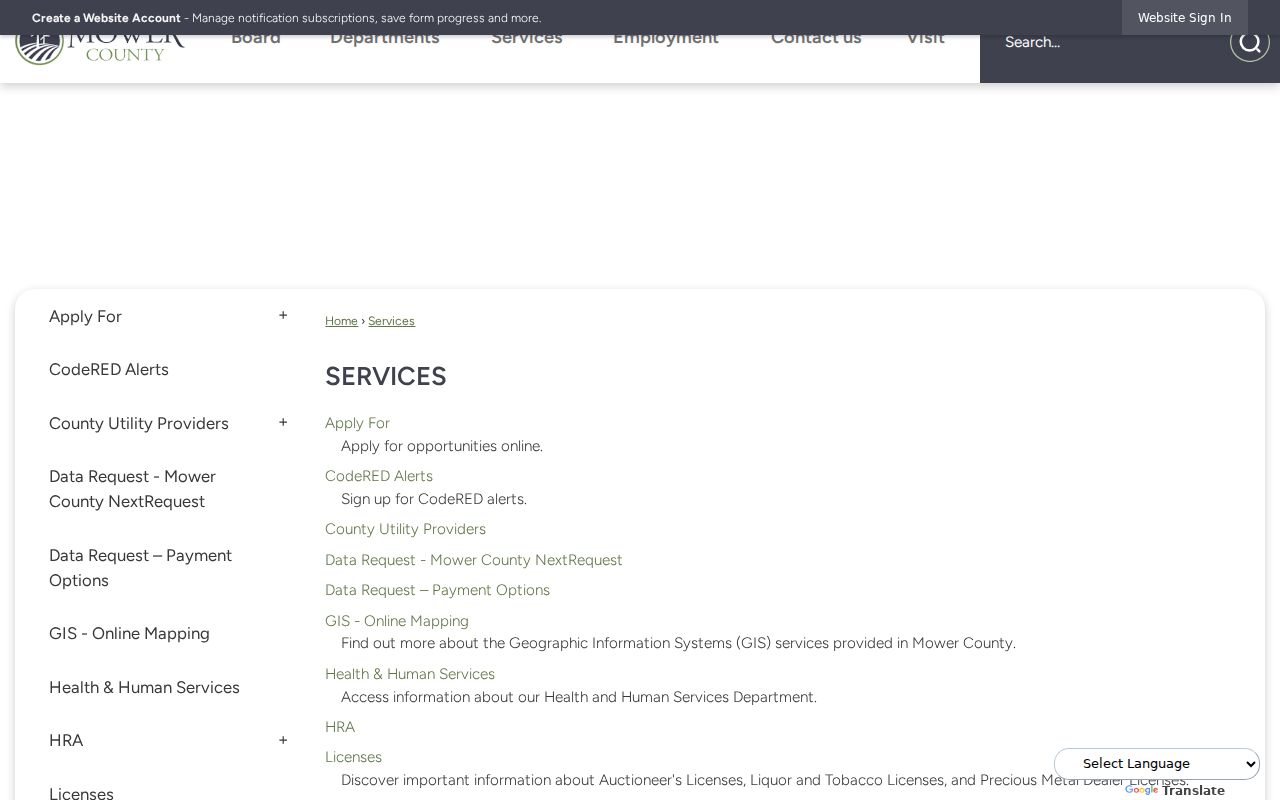This screenshot has width=1280, height=800.
Task: Expand the HRA sidebar section
Action: tap(283, 740)
